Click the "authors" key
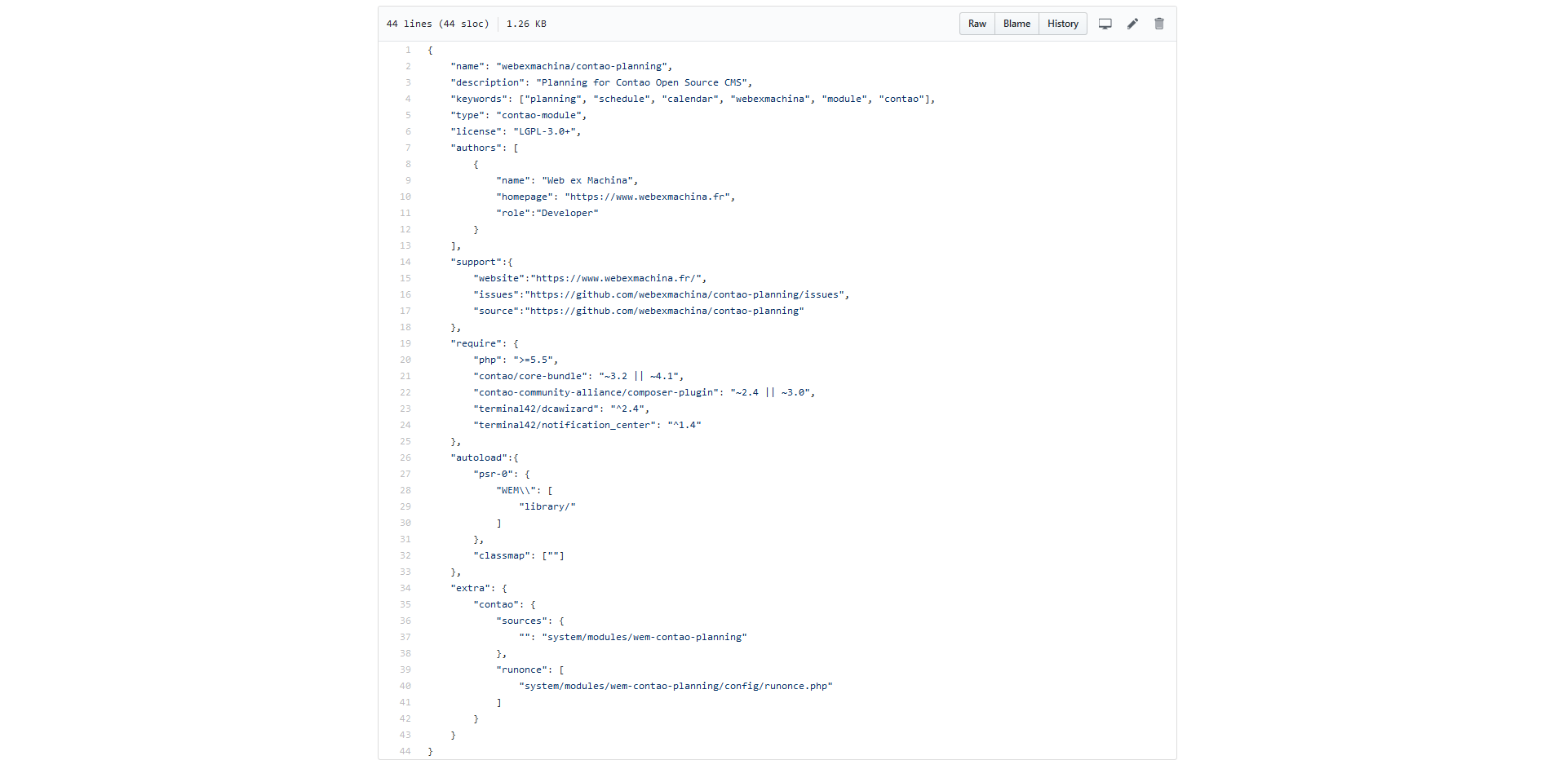 [x=476, y=148]
